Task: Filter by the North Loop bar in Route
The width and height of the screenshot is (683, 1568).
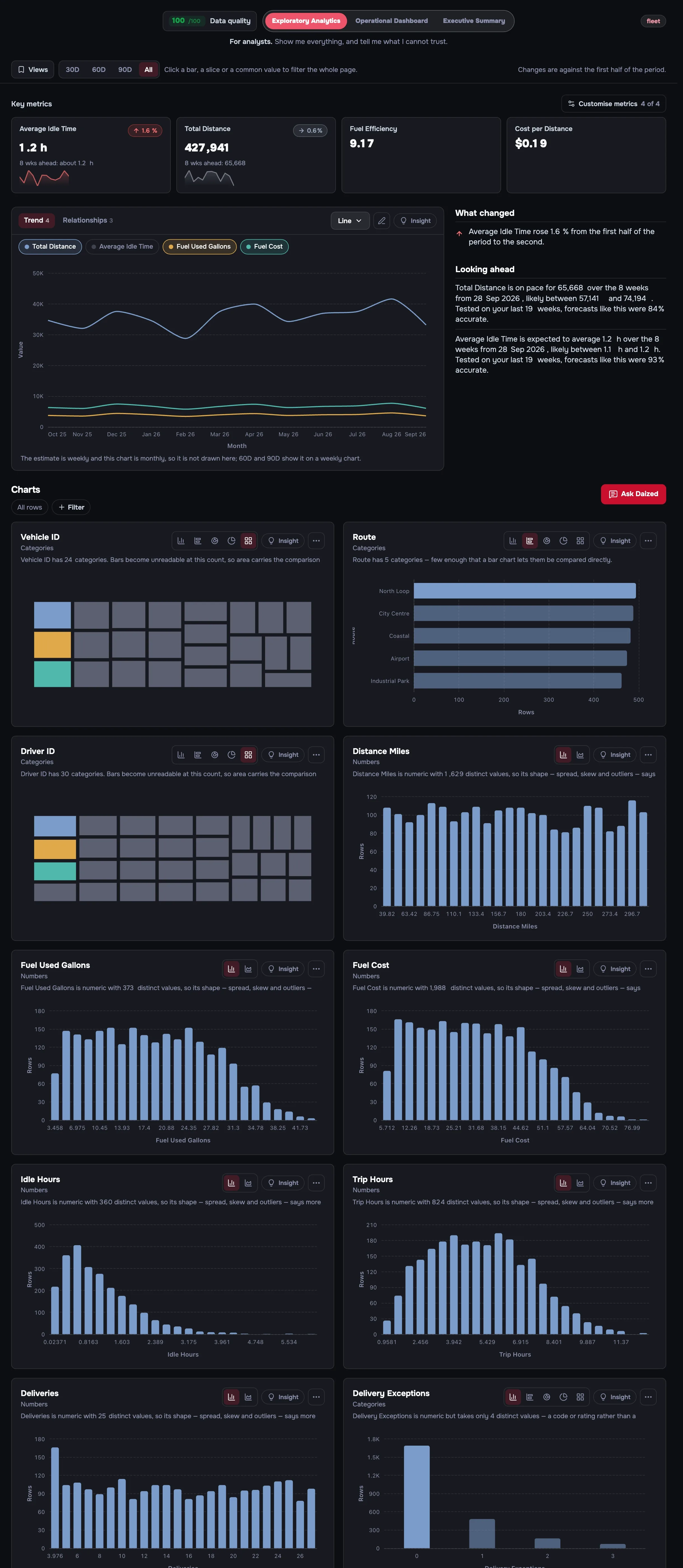Action: [525, 591]
